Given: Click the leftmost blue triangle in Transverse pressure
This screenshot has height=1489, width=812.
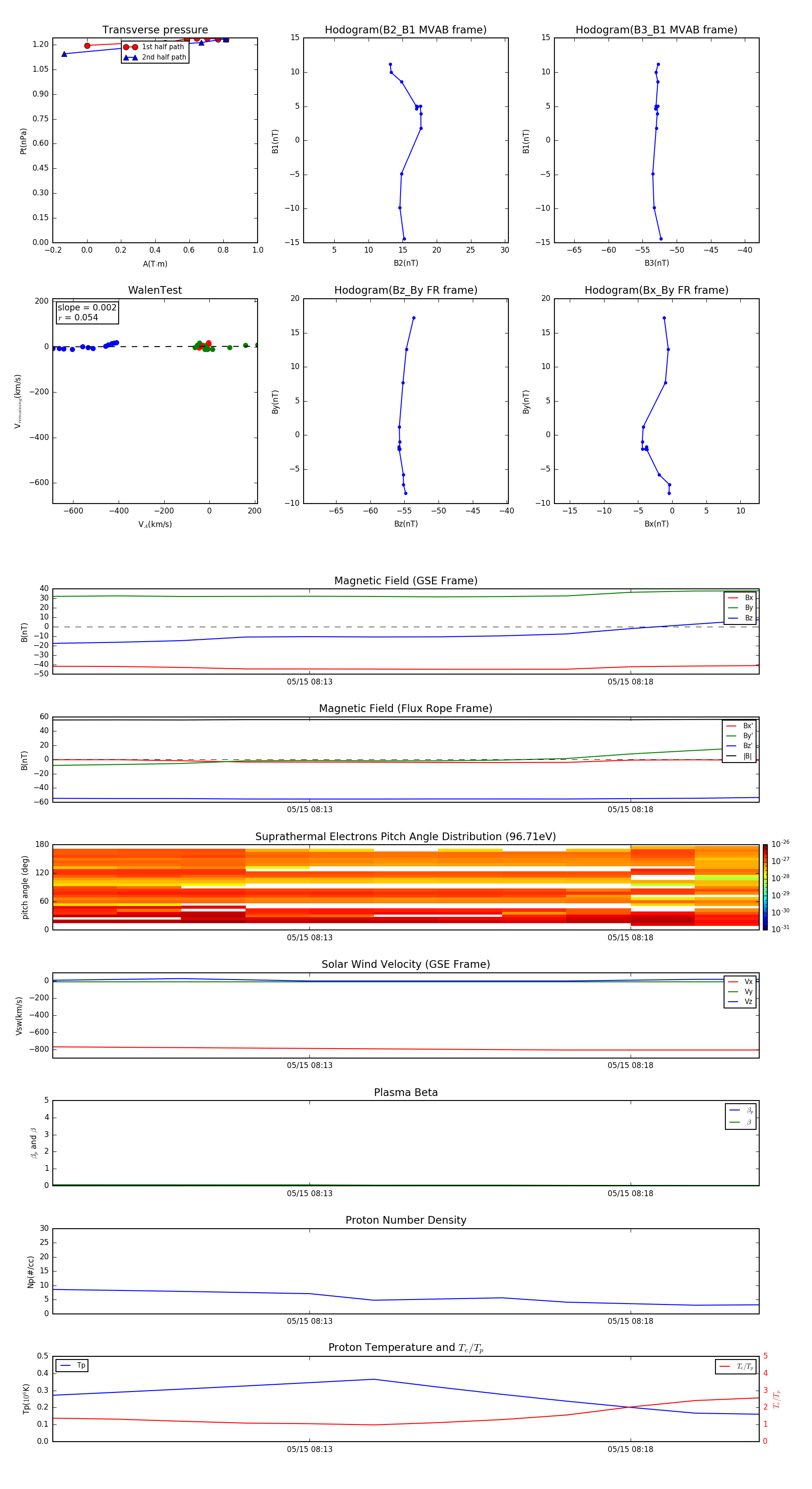Looking at the screenshot, I should click(64, 54).
